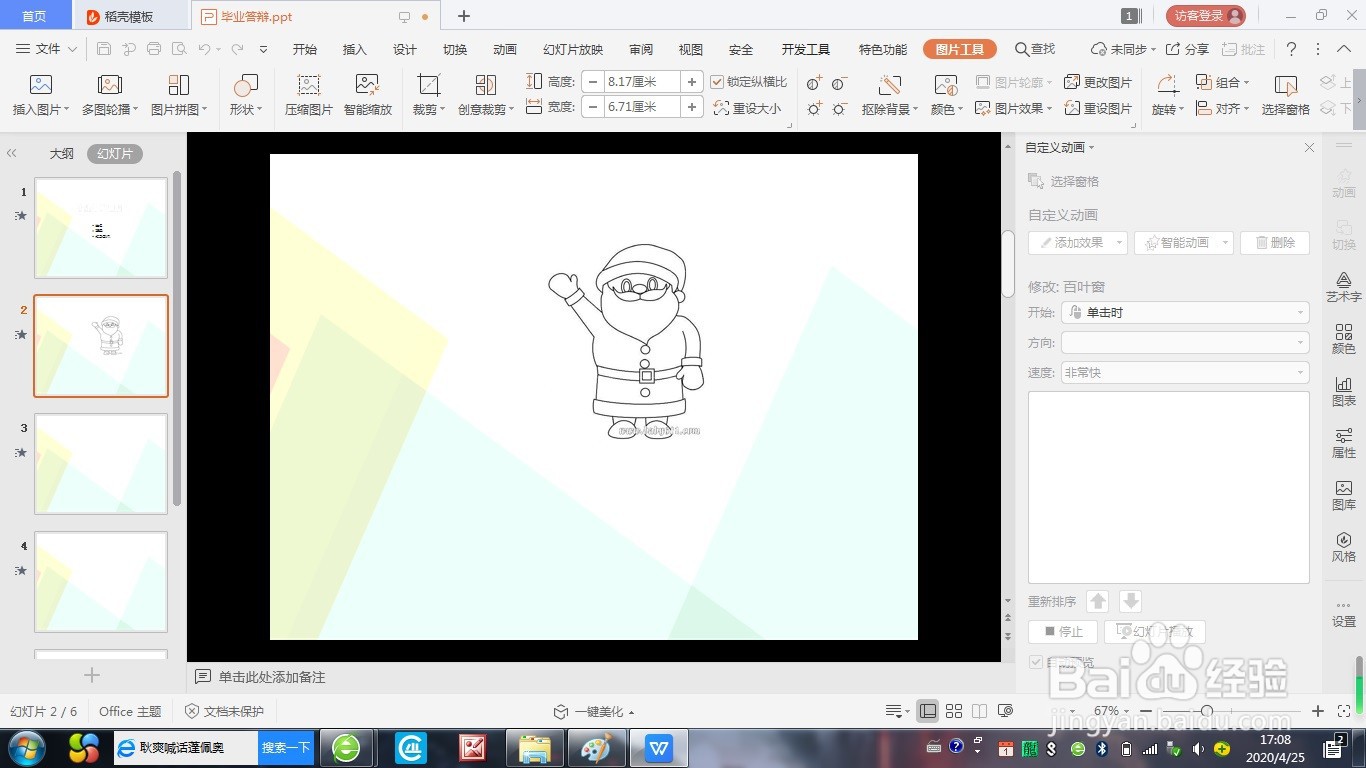Open the Windows Start button
The image size is (1366, 768).
(27, 747)
